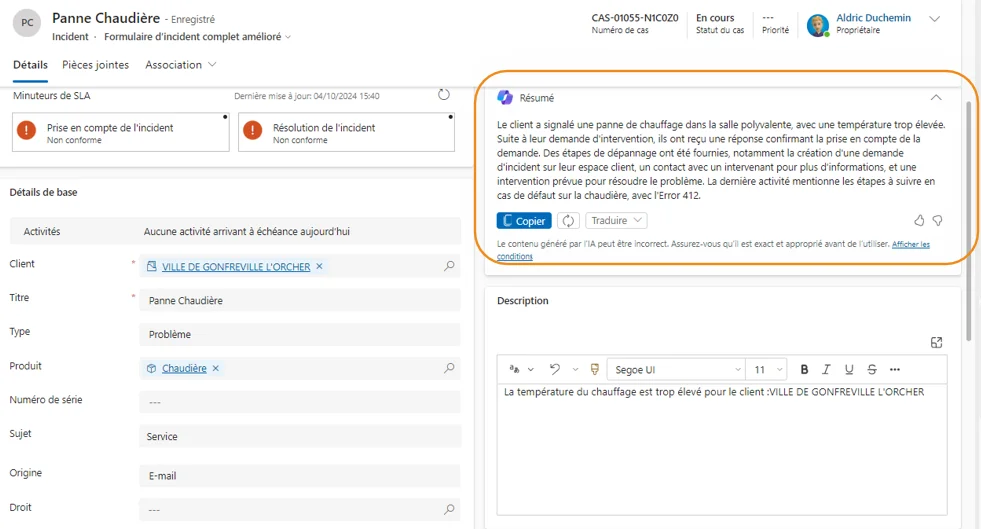
Task: Click the Copilot icon next to Résumé
Action: click(x=505, y=98)
